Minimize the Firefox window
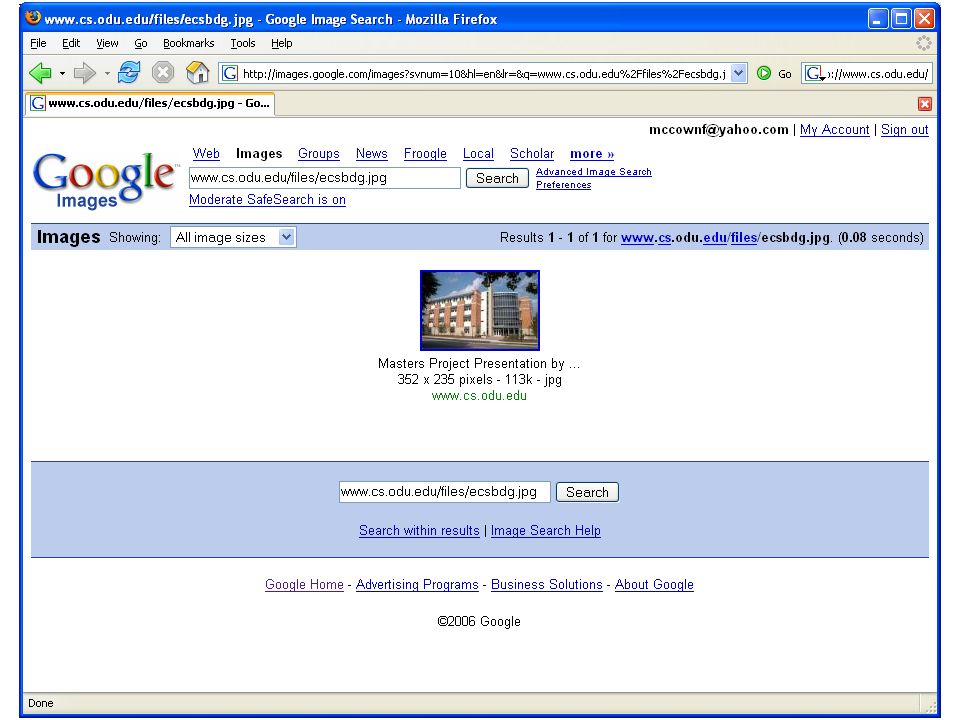 [877, 19]
